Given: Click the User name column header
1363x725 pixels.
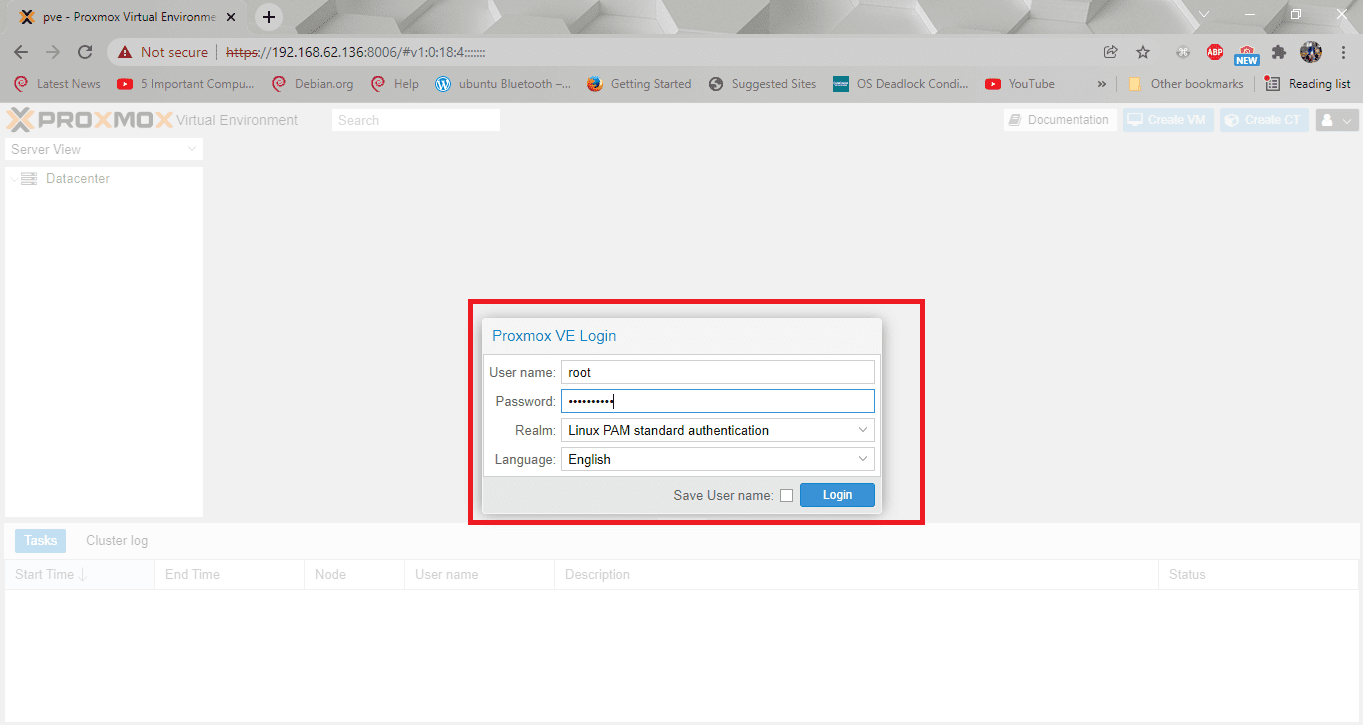Looking at the screenshot, I should pyautogui.click(x=479, y=575).
